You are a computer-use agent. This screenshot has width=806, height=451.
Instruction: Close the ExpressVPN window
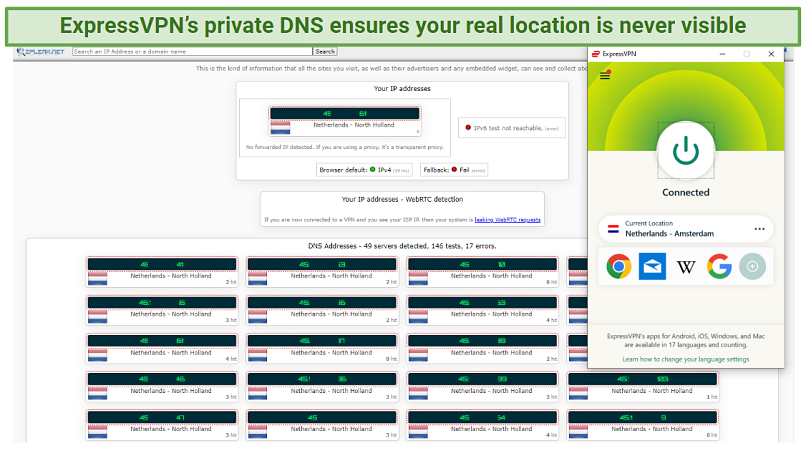pos(771,53)
